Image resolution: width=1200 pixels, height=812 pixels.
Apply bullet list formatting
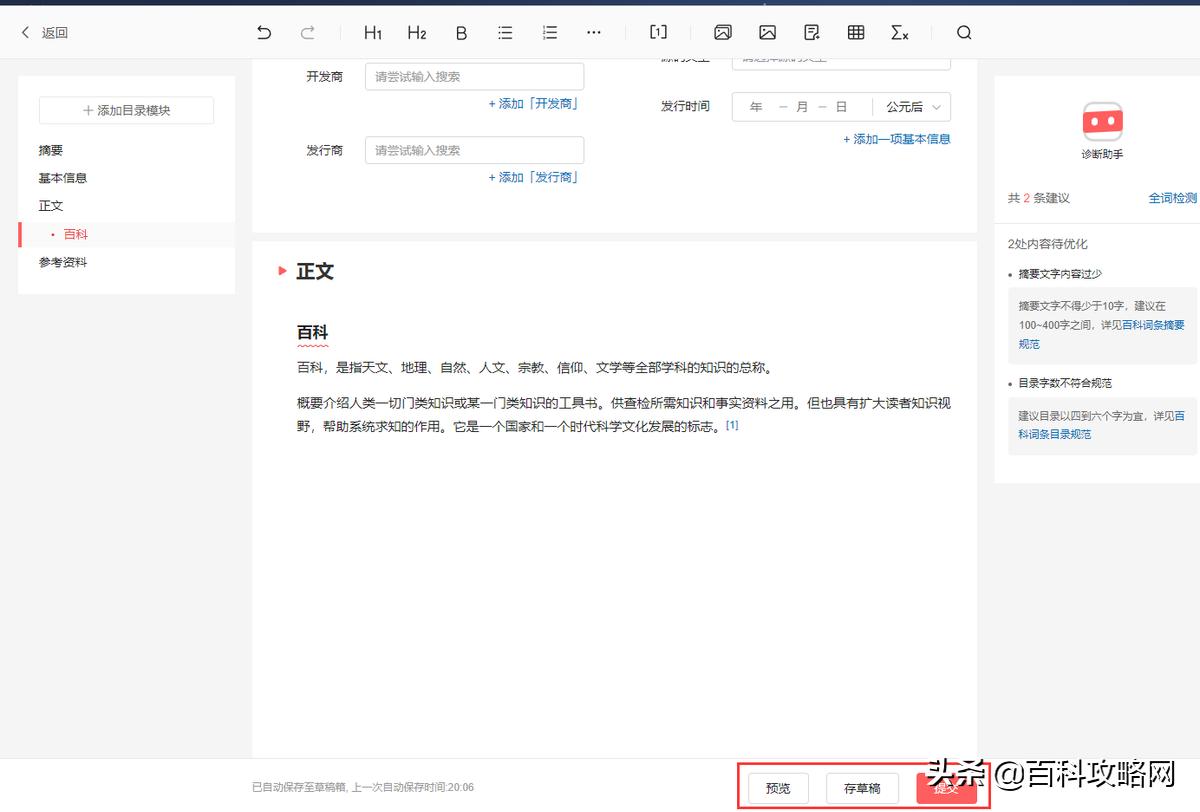point(505,32)
